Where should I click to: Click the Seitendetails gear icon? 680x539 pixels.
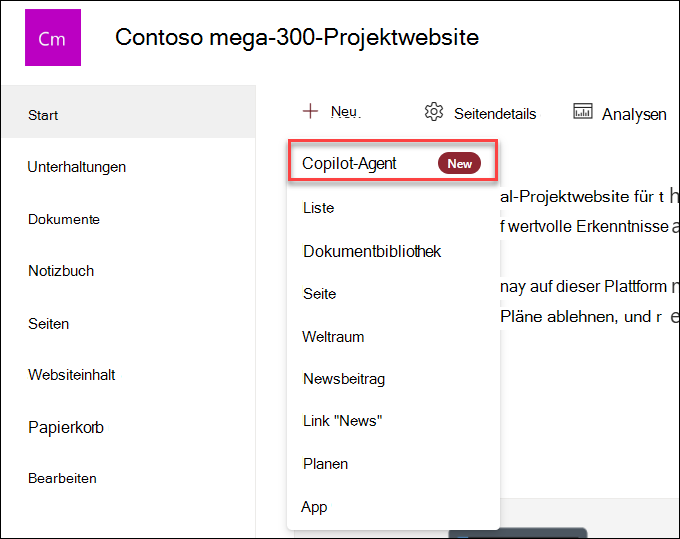pos(434,112)
